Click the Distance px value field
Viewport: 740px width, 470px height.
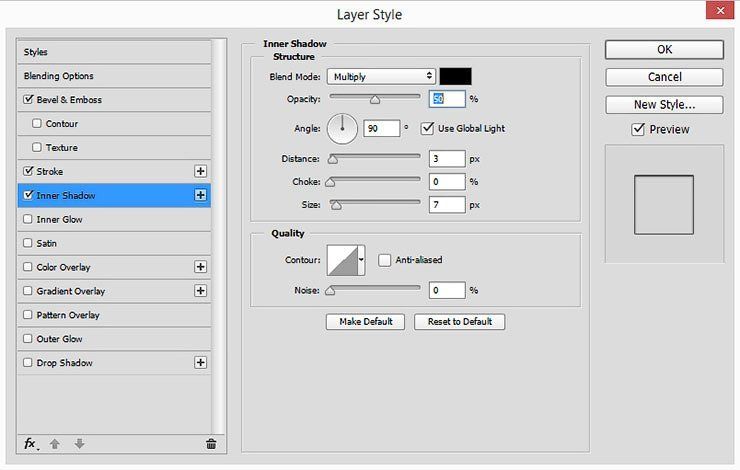[x=447, y=159]
